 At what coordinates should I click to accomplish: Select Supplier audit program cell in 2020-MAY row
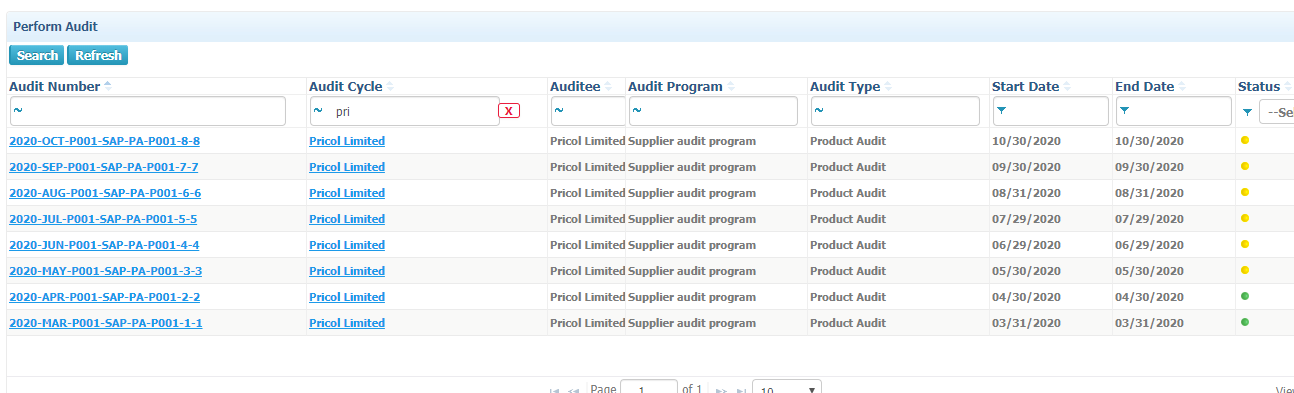pos(692,271)
